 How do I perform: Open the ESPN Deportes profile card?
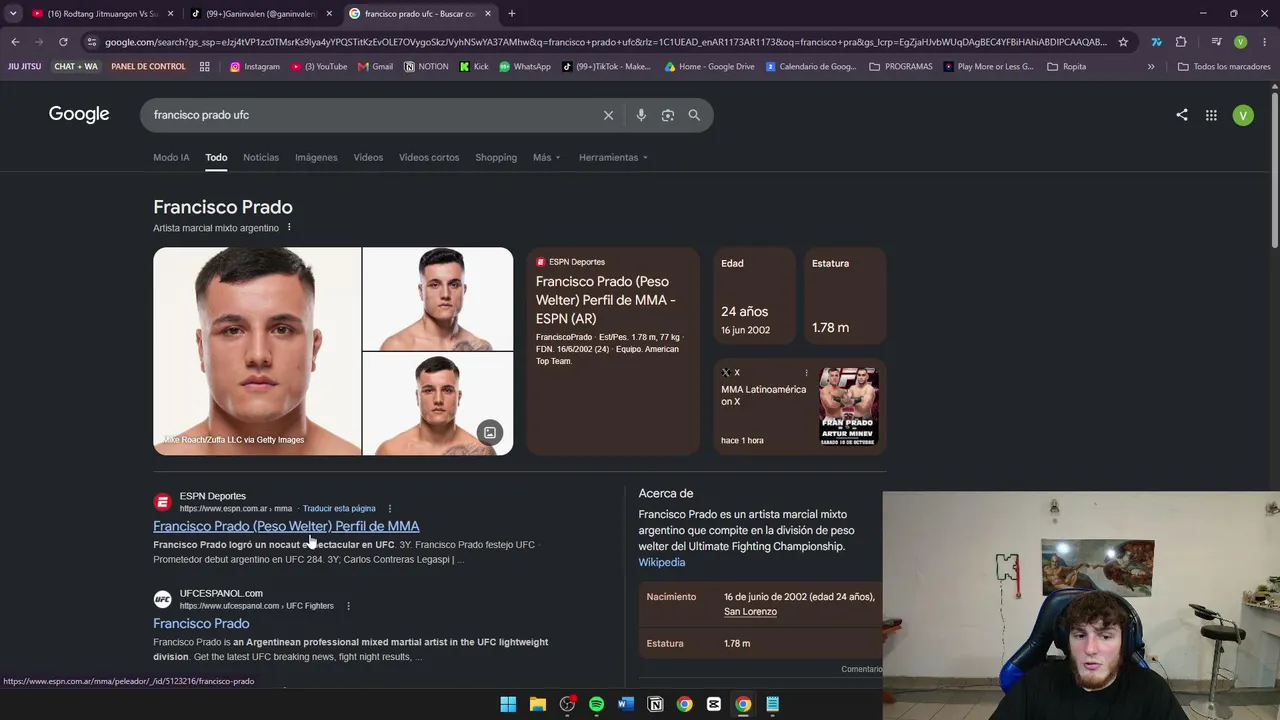(x=613, y=351)
